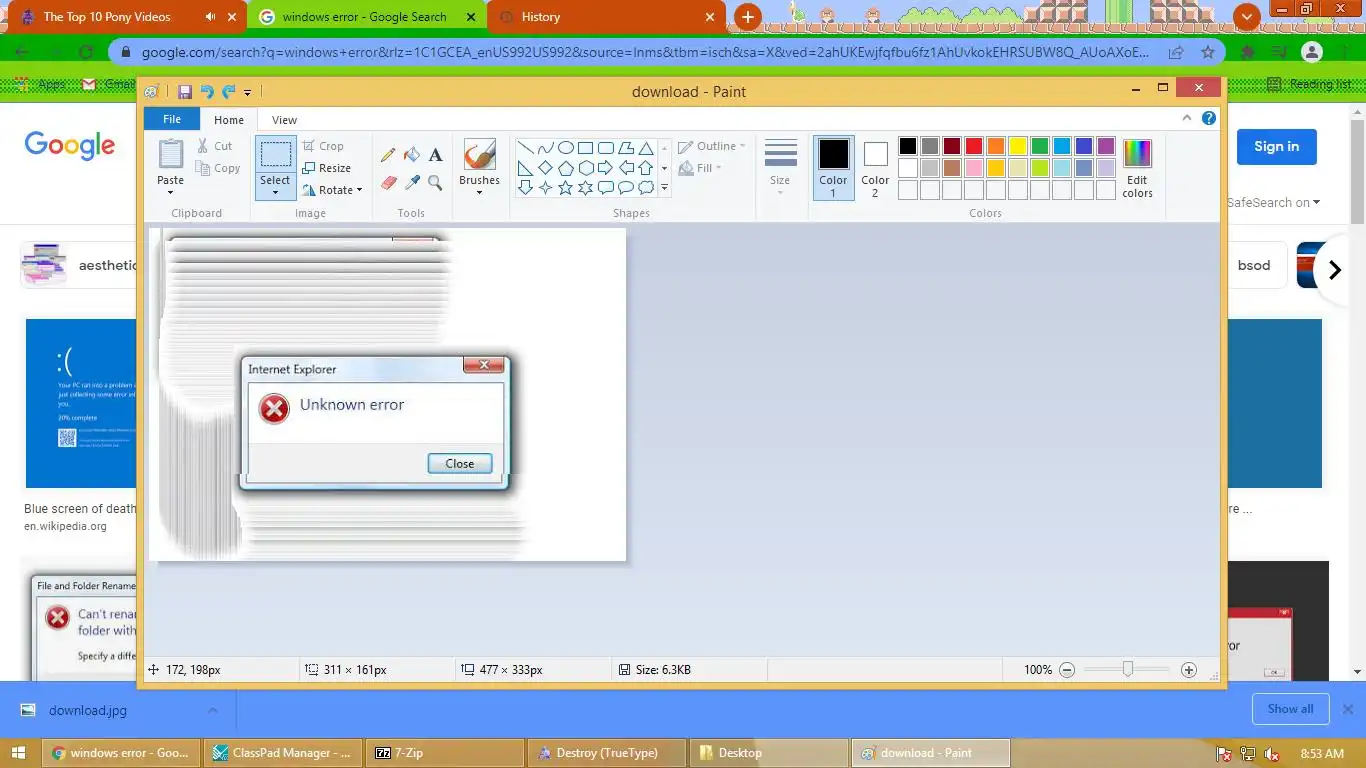This screenshot has width=1366, height=768.
Task: Open the Size line-thickness dropdown
Action: click(x=780, y=166)
